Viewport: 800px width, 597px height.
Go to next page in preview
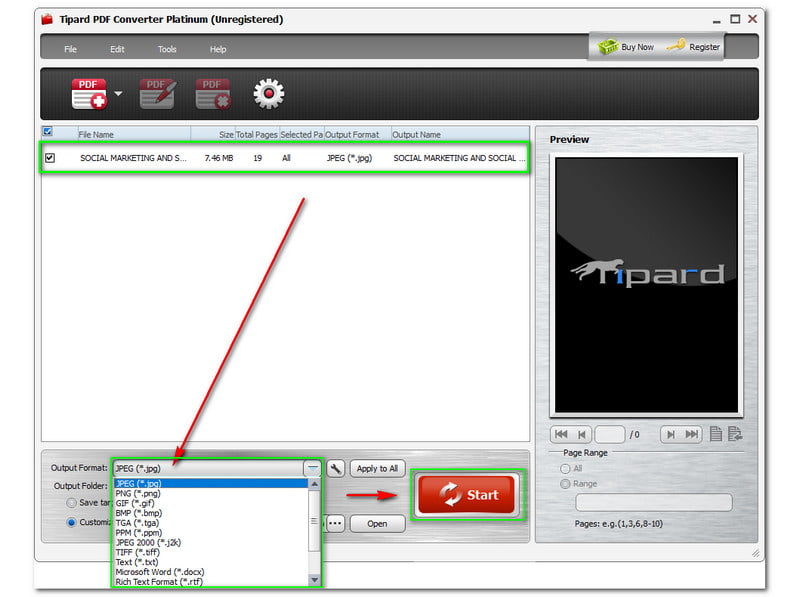(x=669, y=434)
